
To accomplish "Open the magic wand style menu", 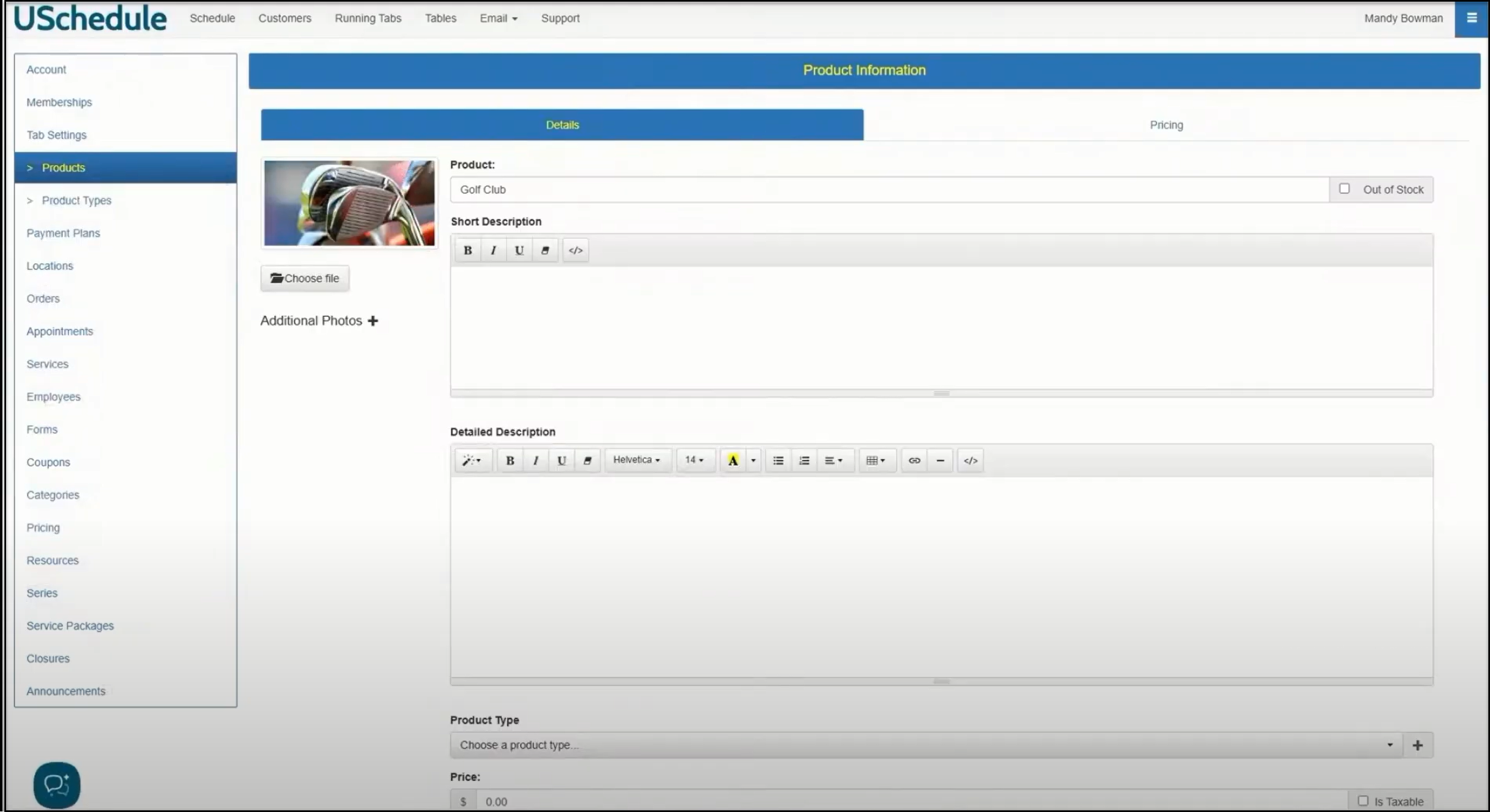I will pos(472,460).
